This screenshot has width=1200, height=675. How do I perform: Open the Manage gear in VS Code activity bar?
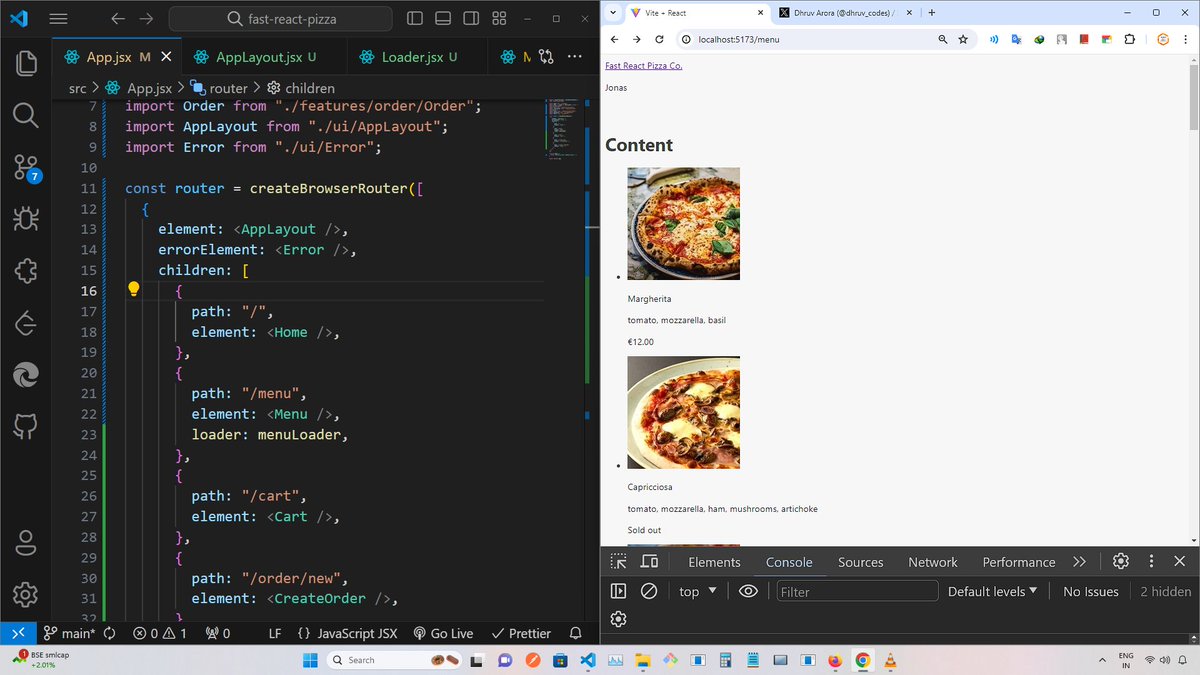pos(26,594)
